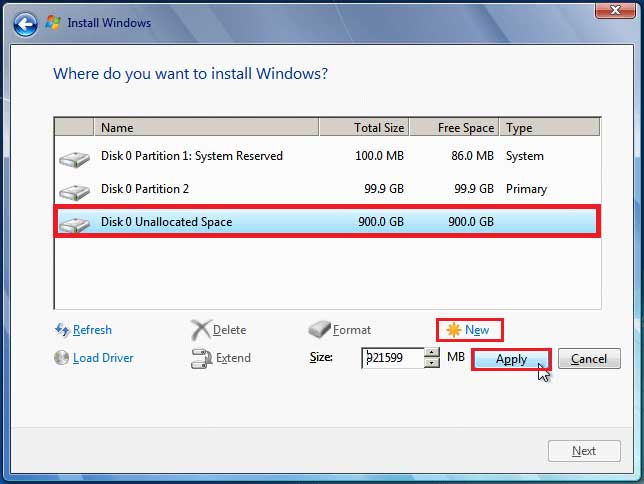Image resolution: width=644 pixels, height=484 pixels.
Task: Click the System type cell
Action: (525, 156)
